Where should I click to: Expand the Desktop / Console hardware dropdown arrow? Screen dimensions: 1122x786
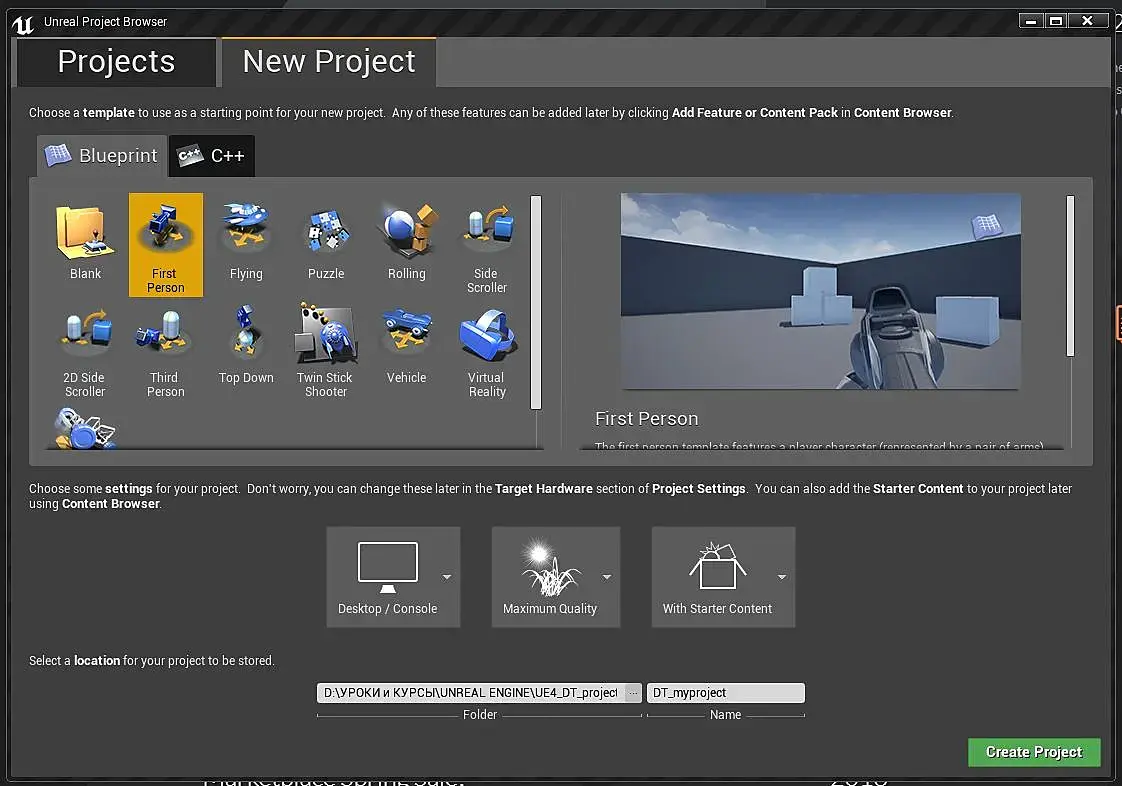447,577
